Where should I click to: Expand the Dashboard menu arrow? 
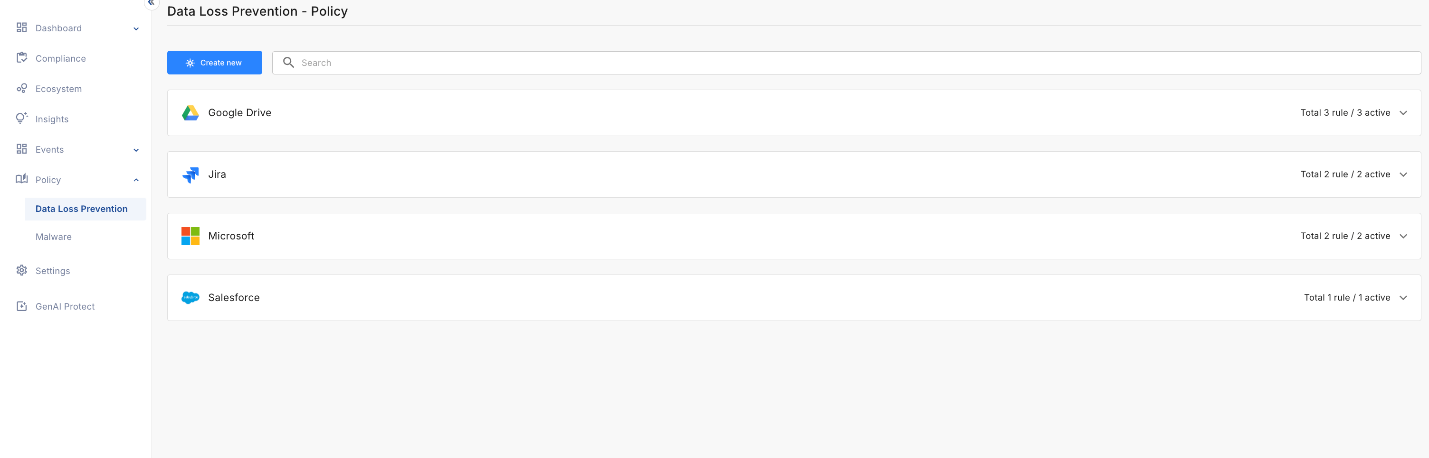(x=136, y=28)
